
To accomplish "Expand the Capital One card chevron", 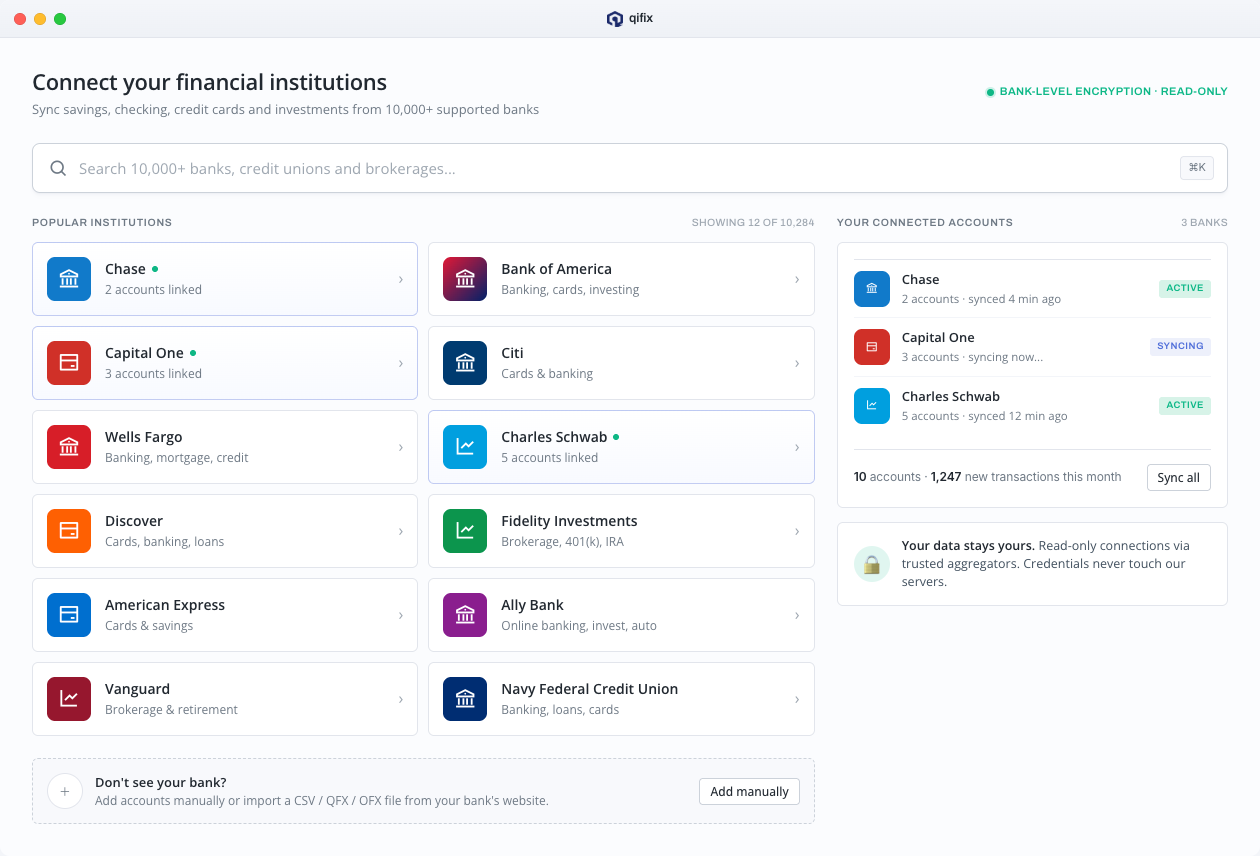I will click(x=401, y=363).
